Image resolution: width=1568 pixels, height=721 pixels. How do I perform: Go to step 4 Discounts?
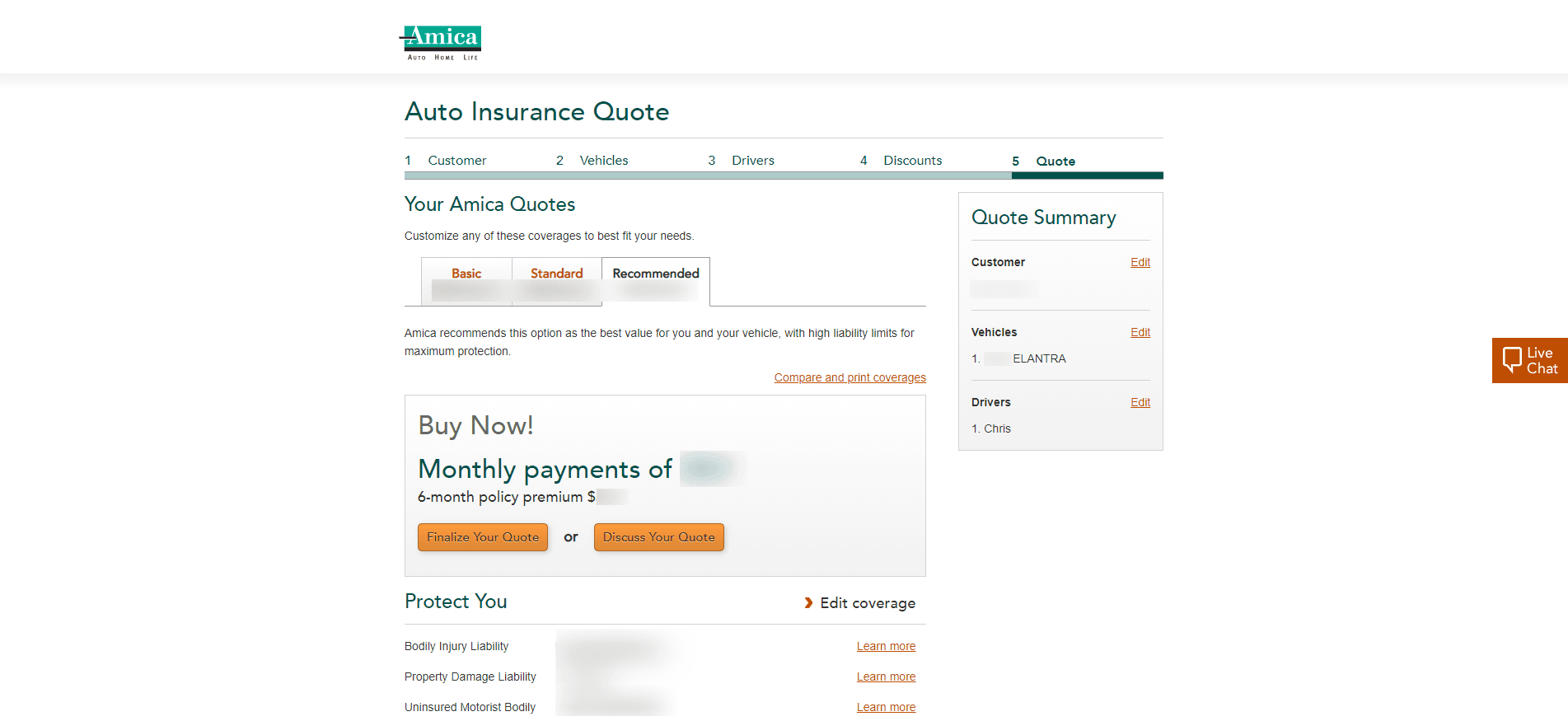(x=901, y=161)
